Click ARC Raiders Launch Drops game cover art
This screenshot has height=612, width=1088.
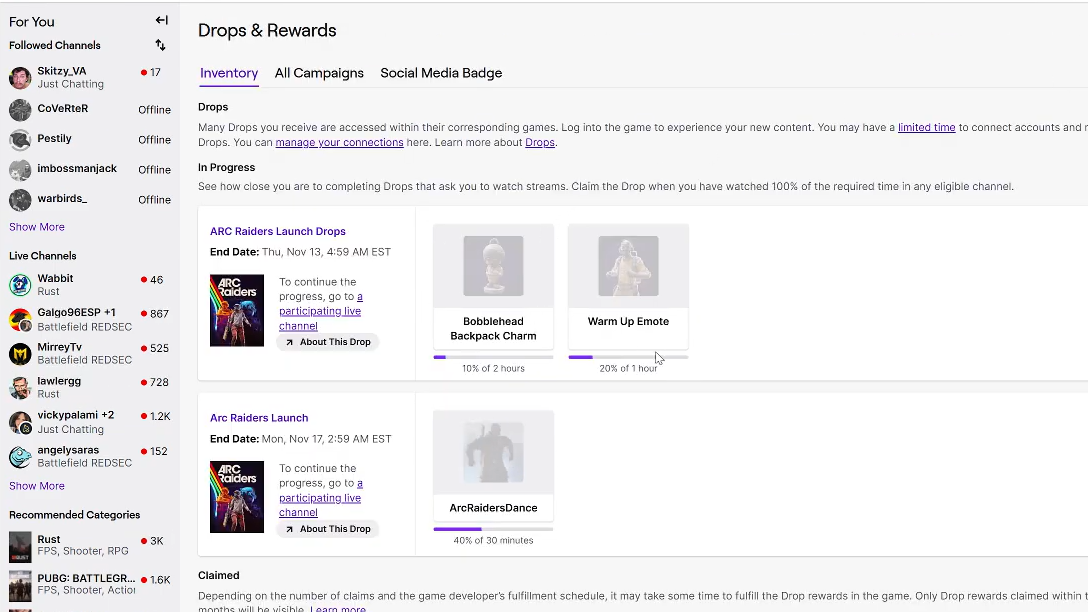click(x=237, y=310)
